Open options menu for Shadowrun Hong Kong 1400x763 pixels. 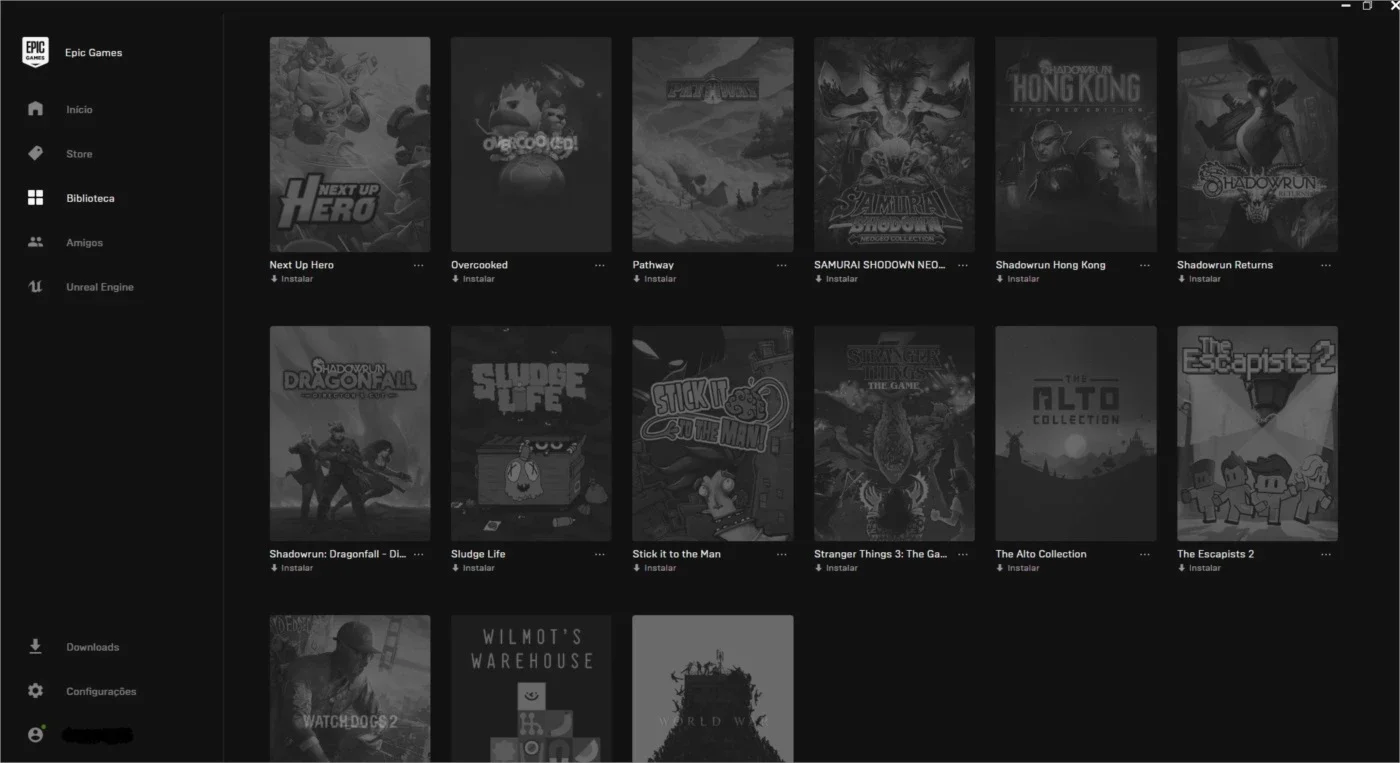[x=1144, y=265]
